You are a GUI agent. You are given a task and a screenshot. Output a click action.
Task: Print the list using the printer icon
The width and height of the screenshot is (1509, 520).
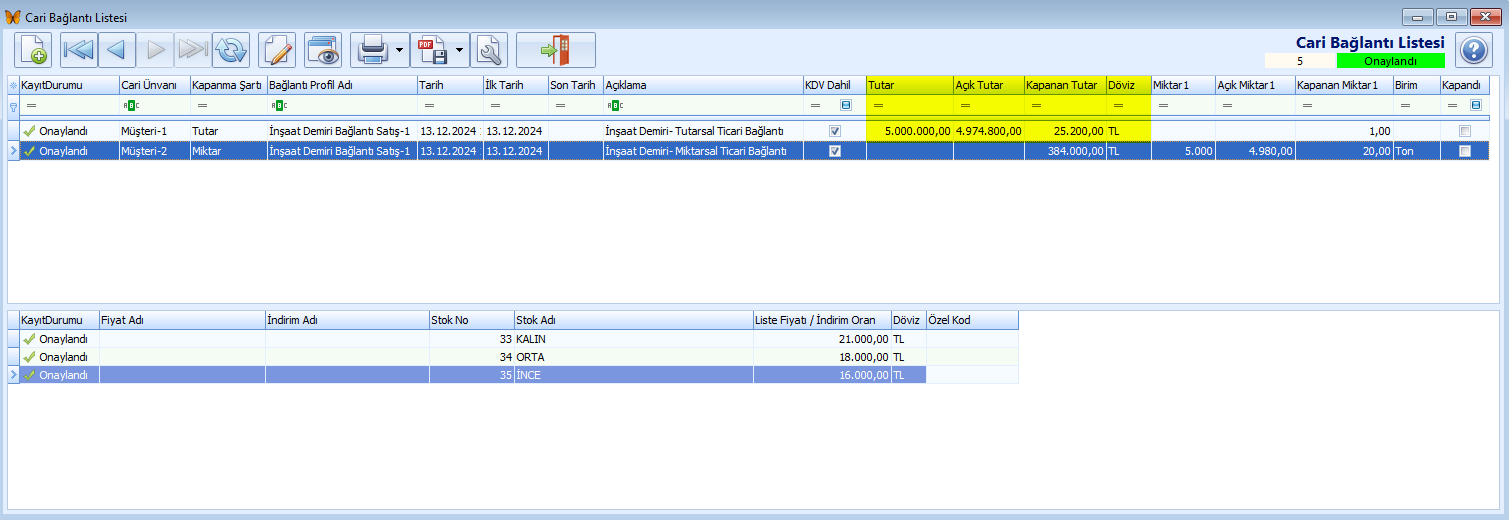(372, 49)
